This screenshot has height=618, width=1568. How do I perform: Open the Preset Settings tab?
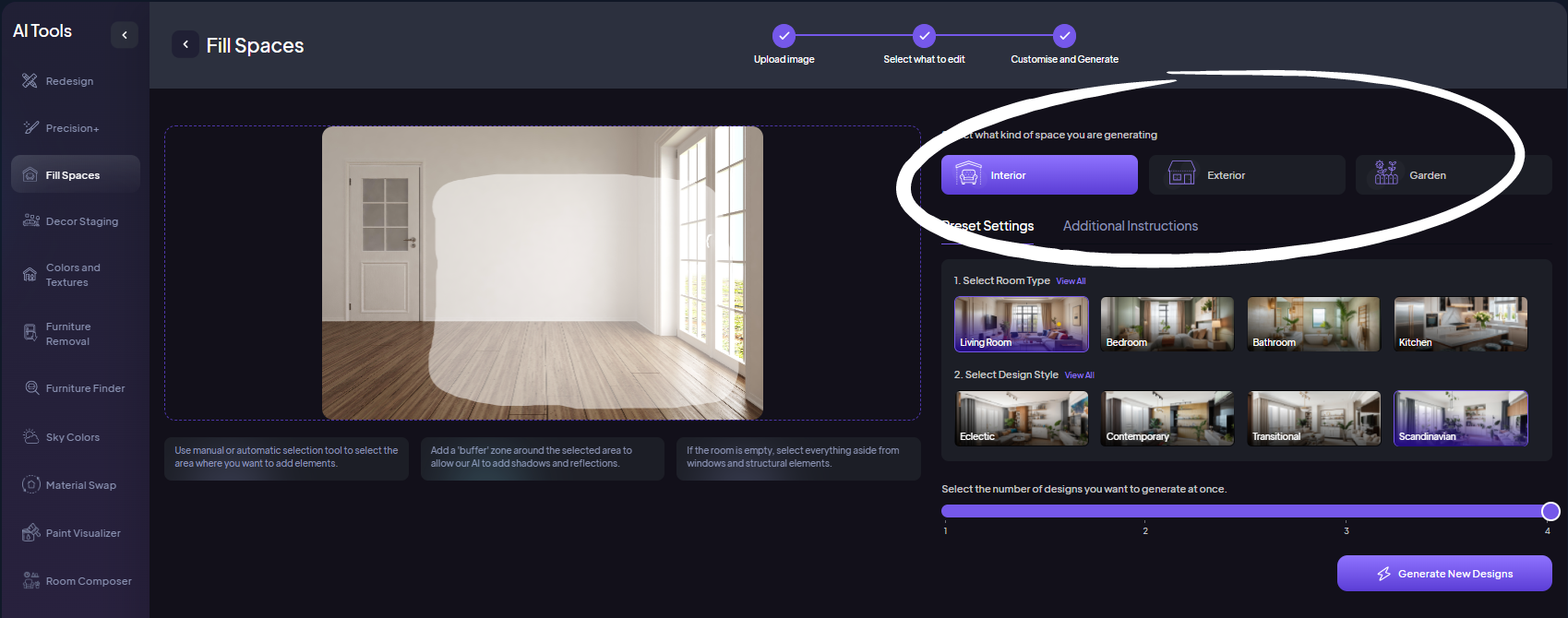pos(989,226)
